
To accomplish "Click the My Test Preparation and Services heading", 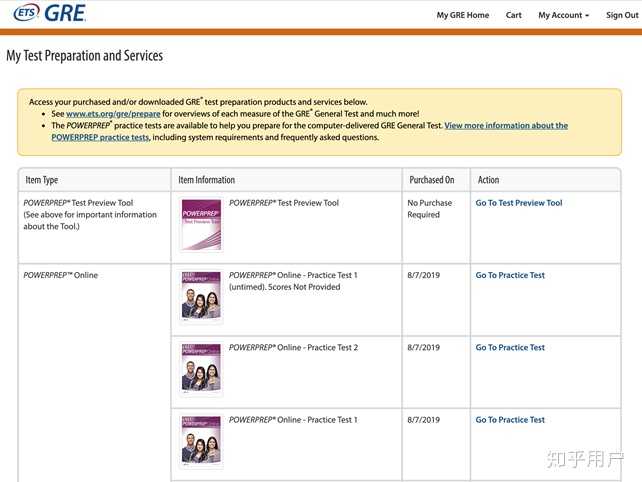I will coord(84,56).
